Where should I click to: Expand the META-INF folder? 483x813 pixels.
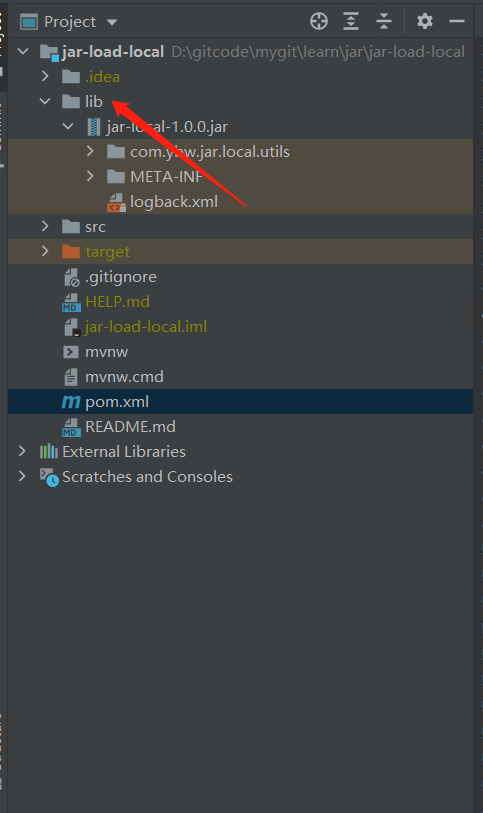coord(90,176)
